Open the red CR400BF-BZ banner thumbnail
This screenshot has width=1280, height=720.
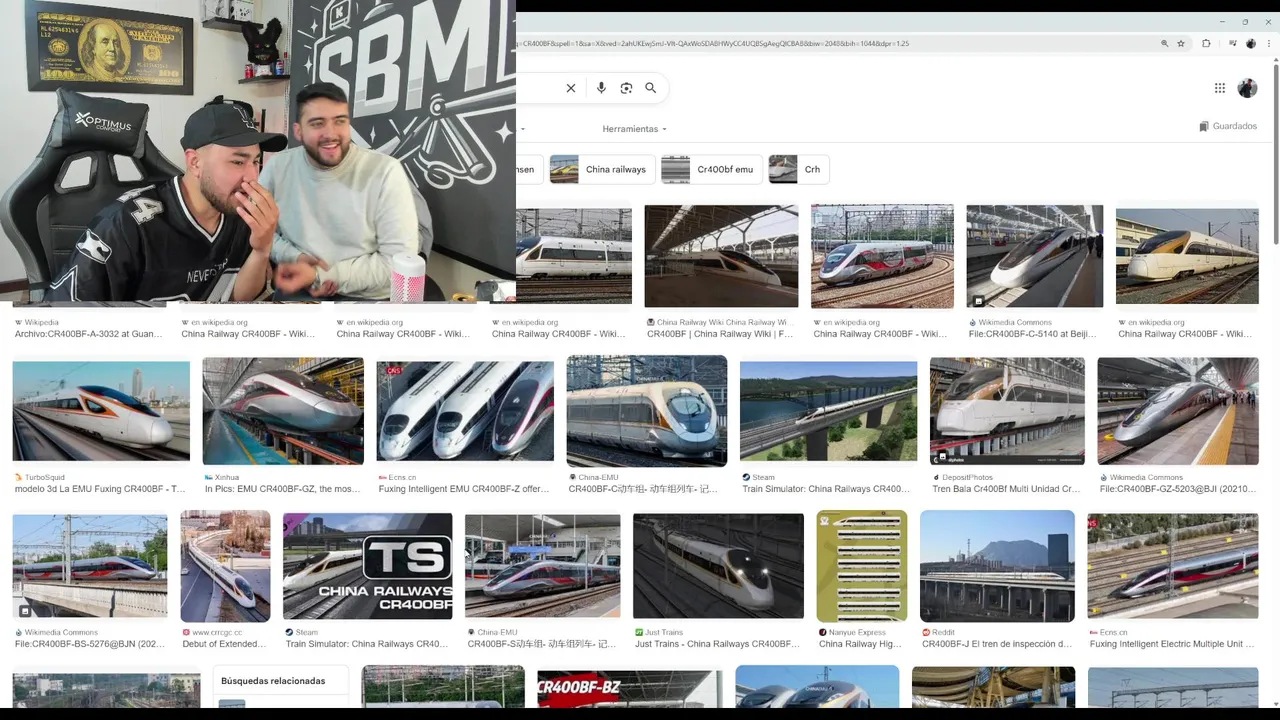(630, 691)
